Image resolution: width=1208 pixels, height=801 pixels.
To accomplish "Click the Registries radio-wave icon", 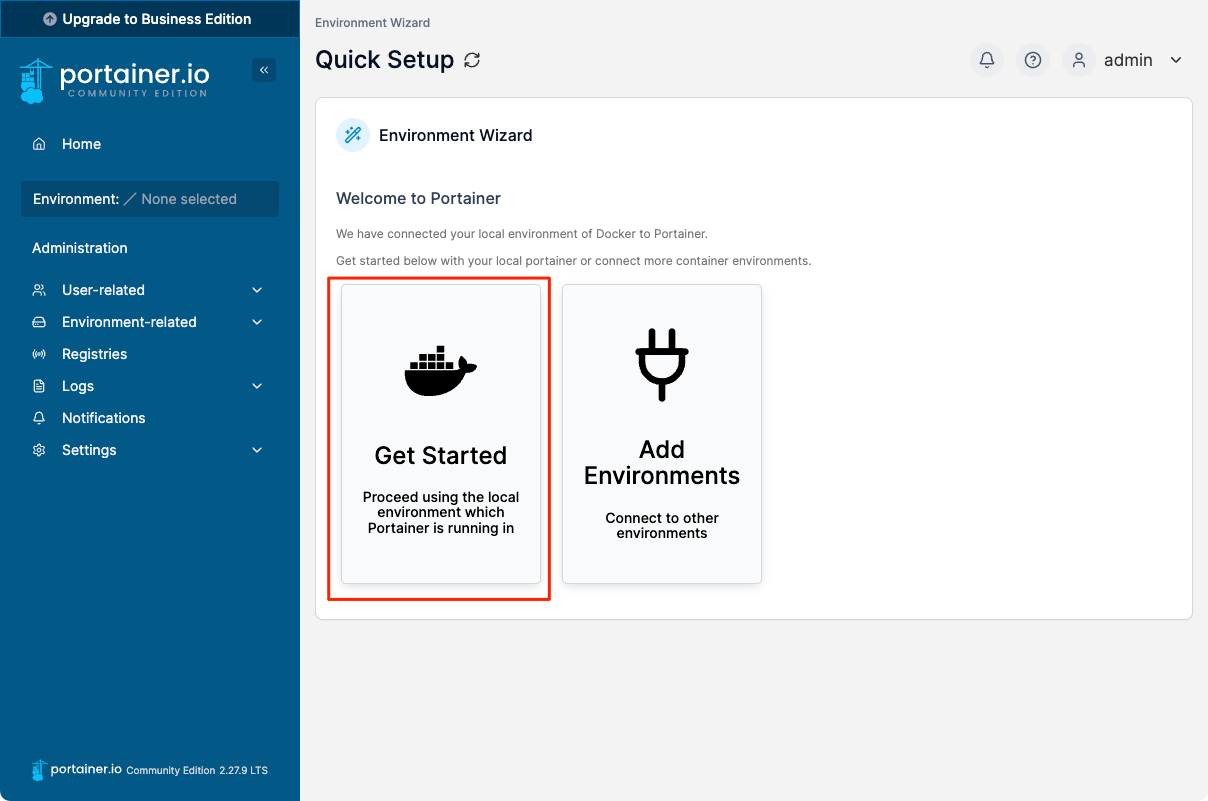I will [39, 354].
